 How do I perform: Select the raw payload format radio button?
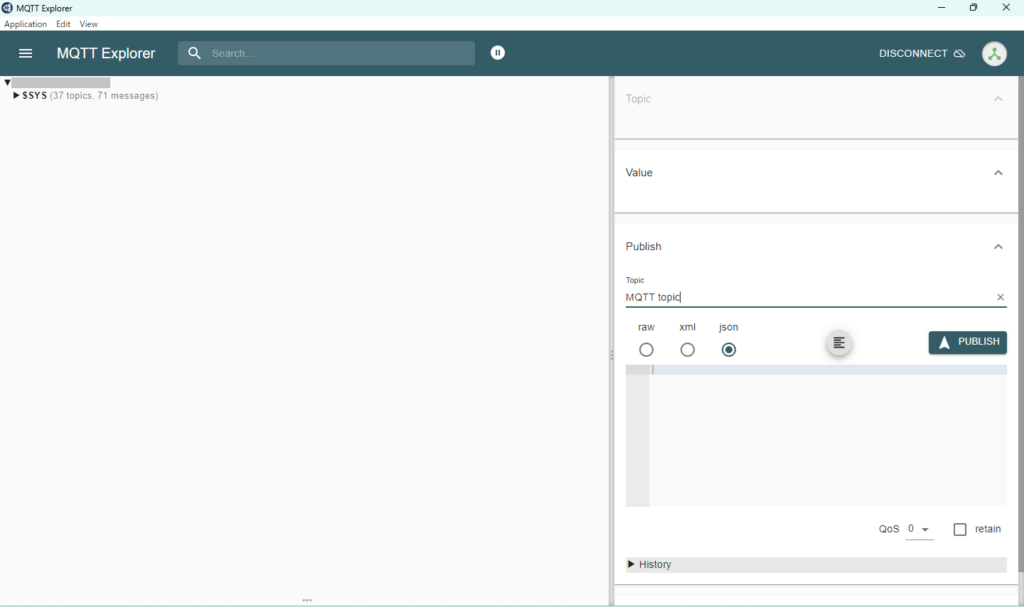pyautogui.click(x=646, y=350)
